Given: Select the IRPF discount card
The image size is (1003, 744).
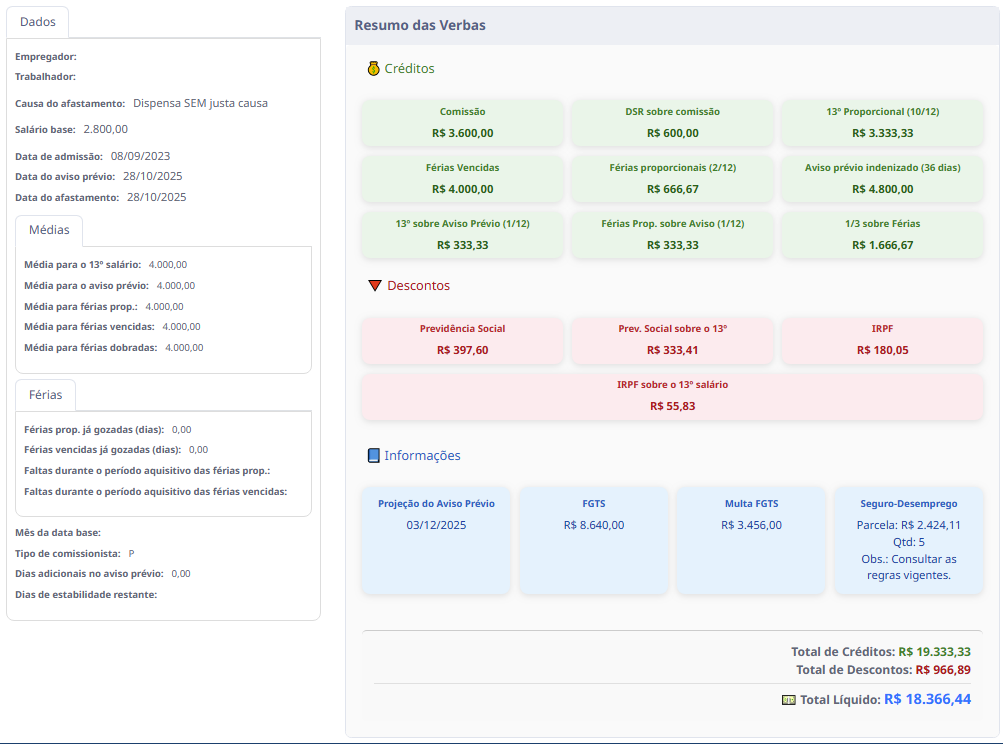Looking at the screenshot, I should (x=882, y=340).
